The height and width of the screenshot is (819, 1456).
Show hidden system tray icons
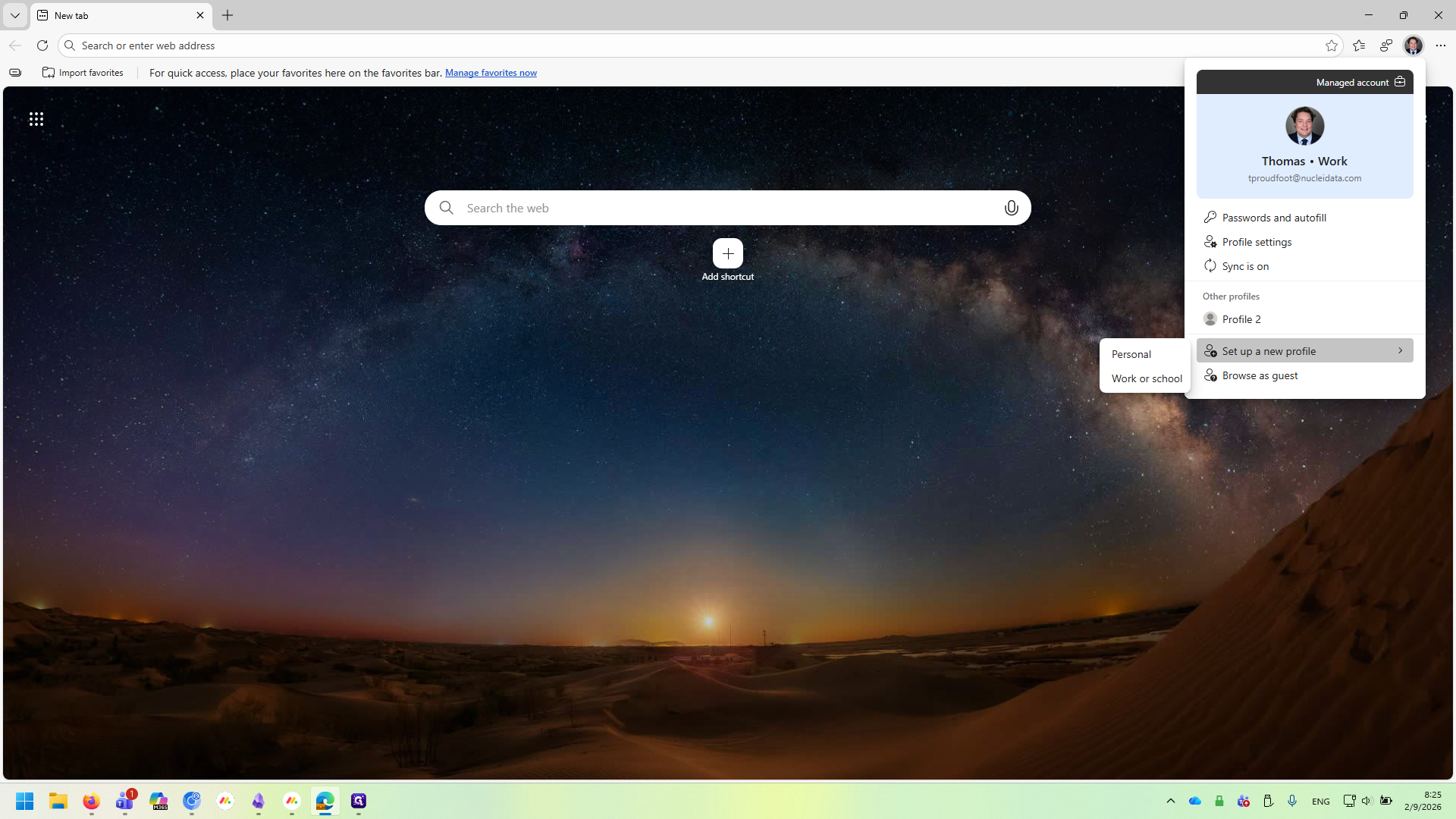pos(1170,801)
